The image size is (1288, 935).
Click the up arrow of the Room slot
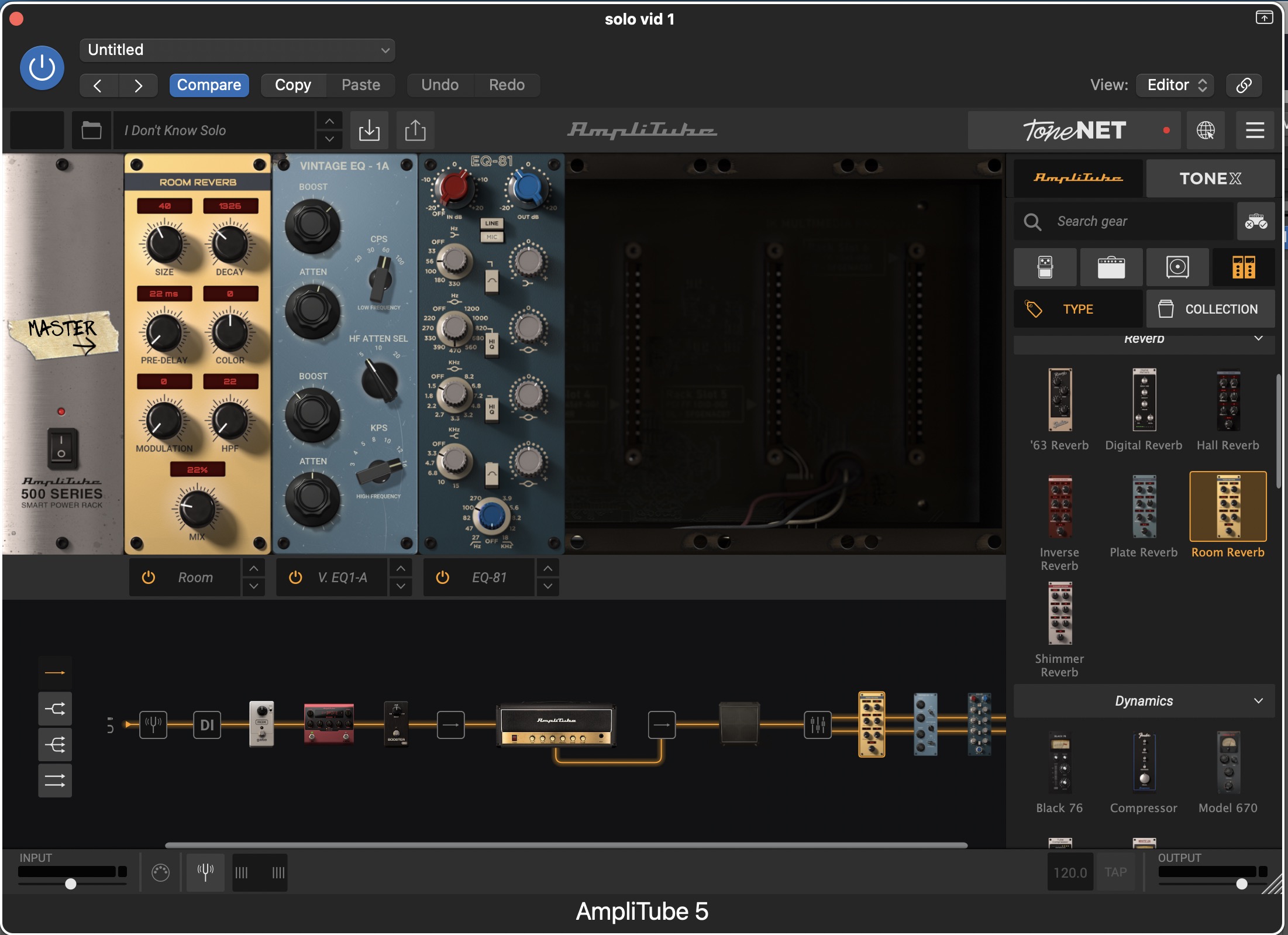(x=253, y=568)
